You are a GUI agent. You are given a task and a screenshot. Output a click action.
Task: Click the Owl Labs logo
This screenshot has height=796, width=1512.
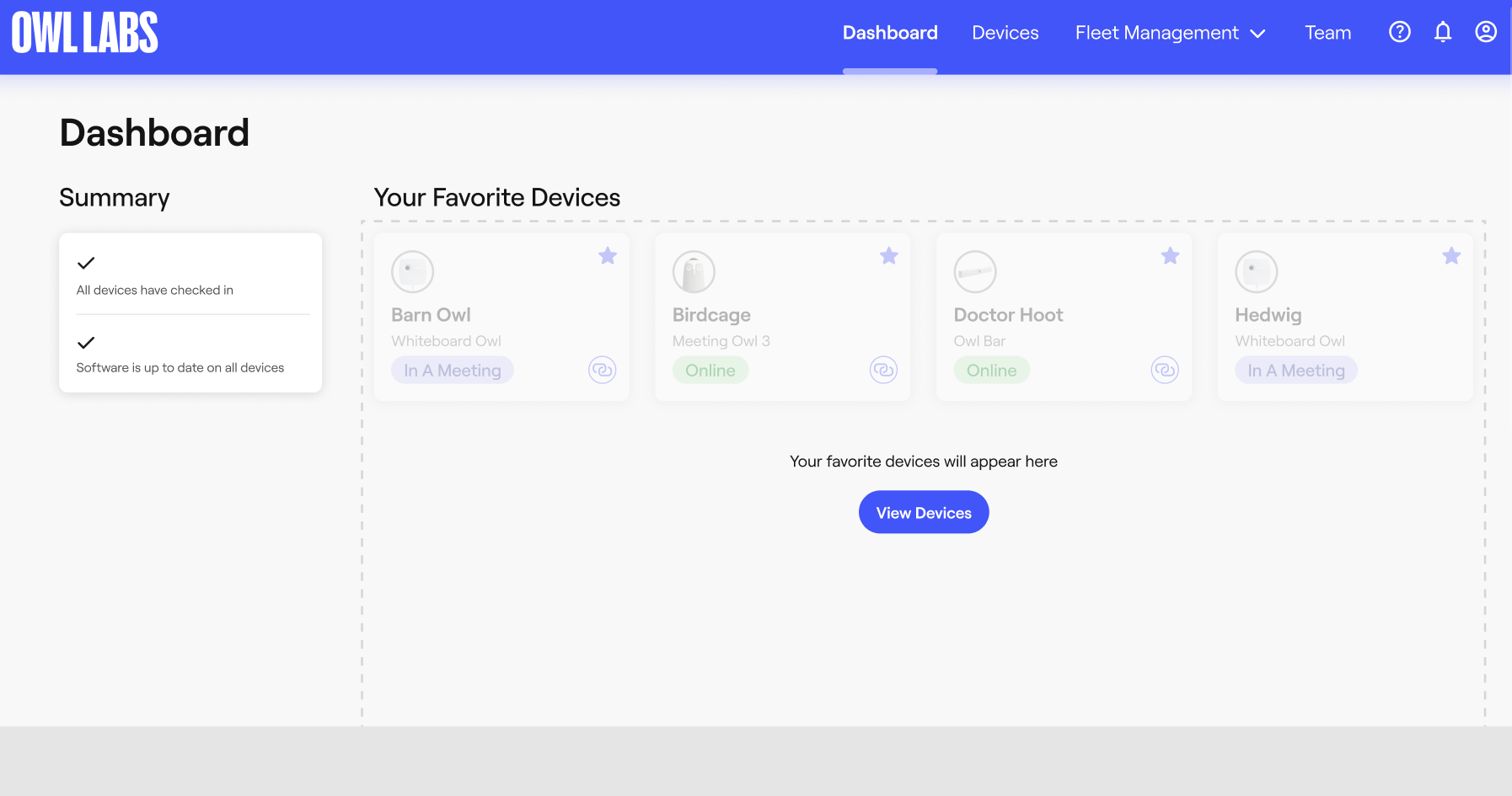(85, 33)
